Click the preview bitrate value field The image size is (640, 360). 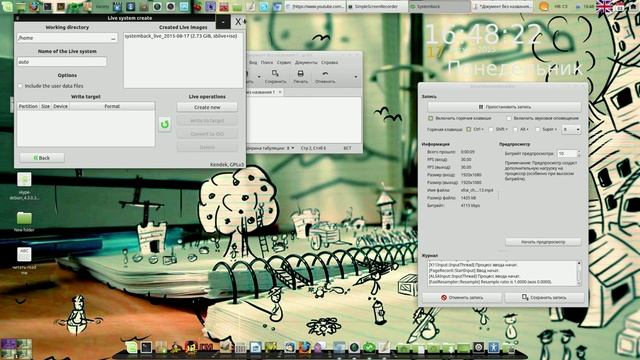[x=567, y=153]
